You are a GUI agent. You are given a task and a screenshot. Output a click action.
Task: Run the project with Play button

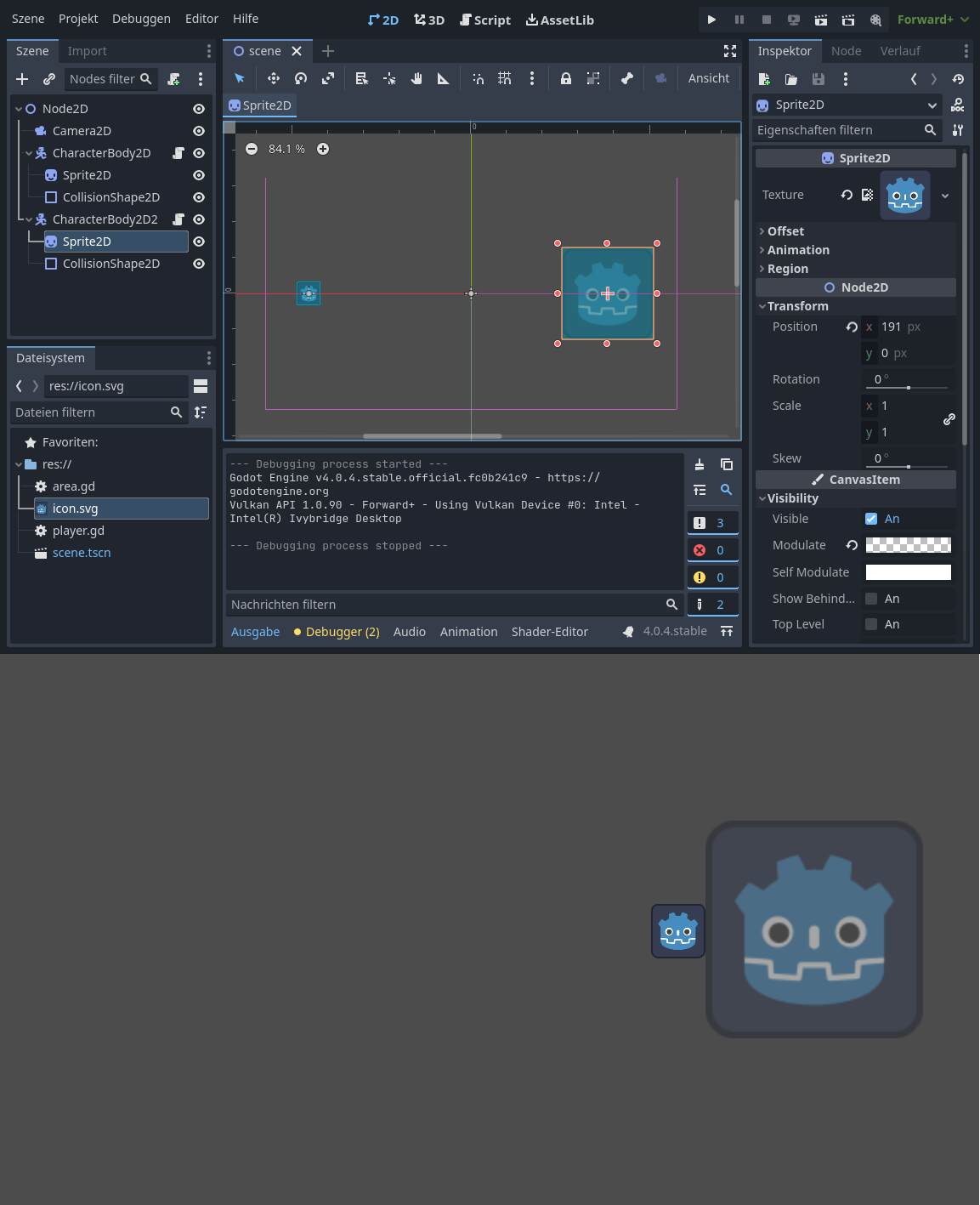[712, 20]
